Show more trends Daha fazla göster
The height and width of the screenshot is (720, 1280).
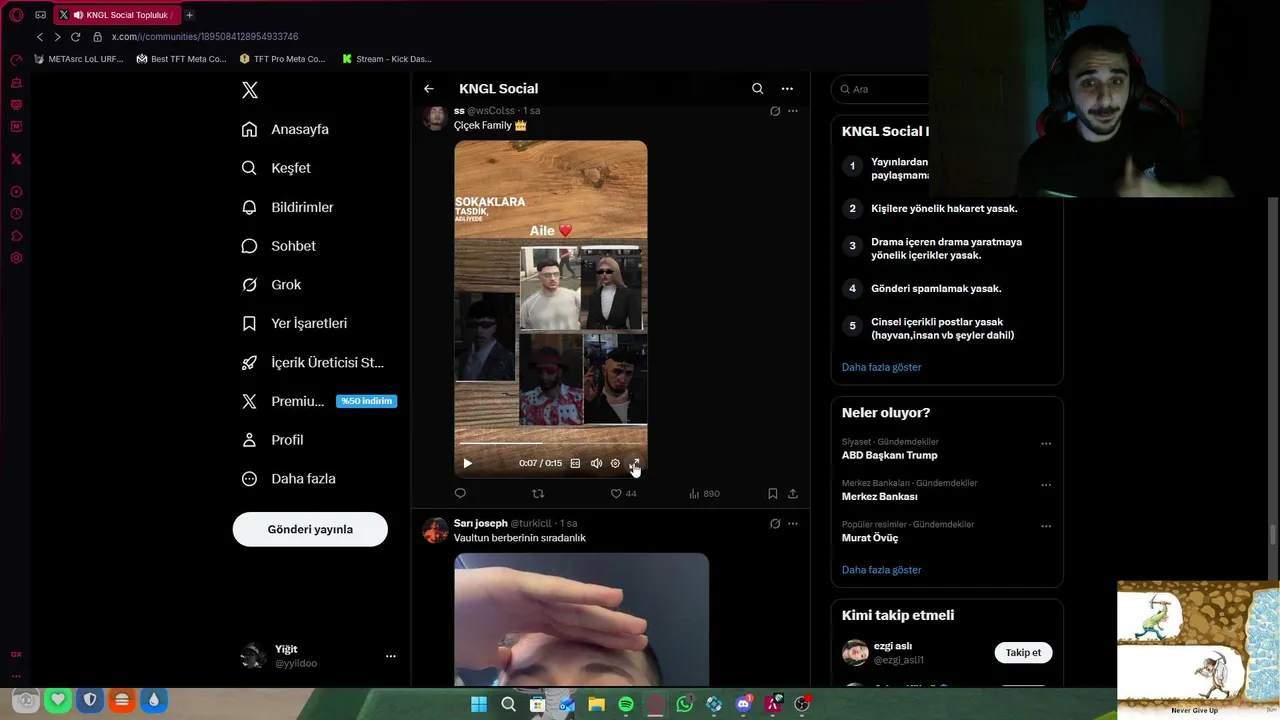(881, 570)
